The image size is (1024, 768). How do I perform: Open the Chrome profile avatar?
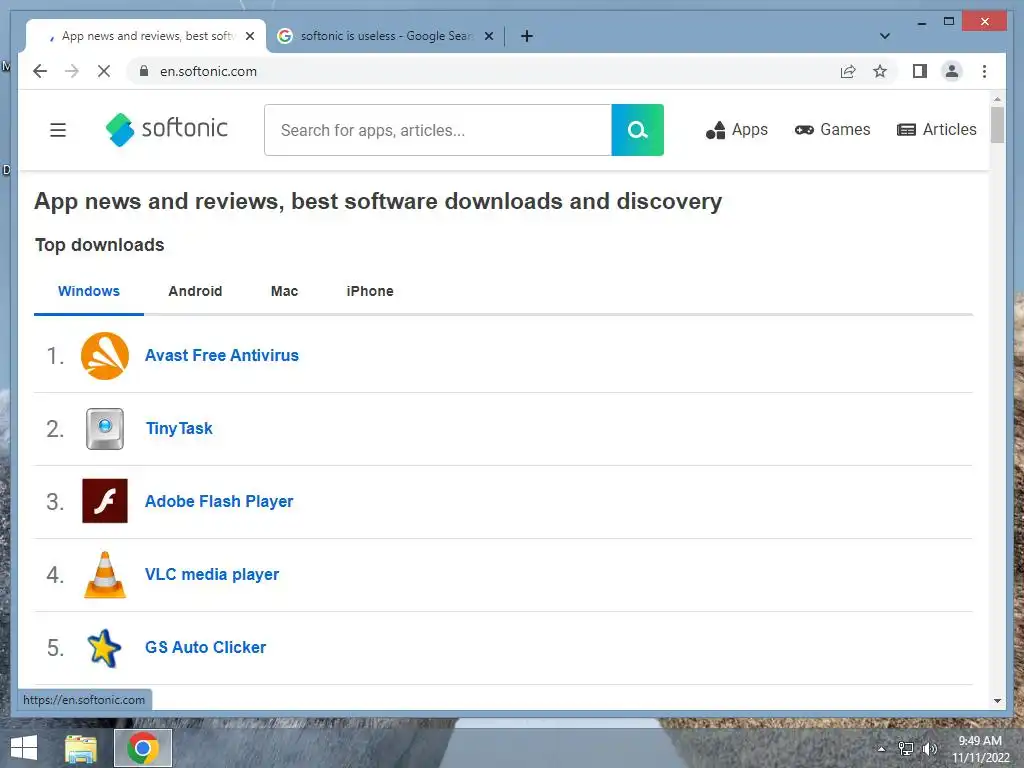coord(952,71)
